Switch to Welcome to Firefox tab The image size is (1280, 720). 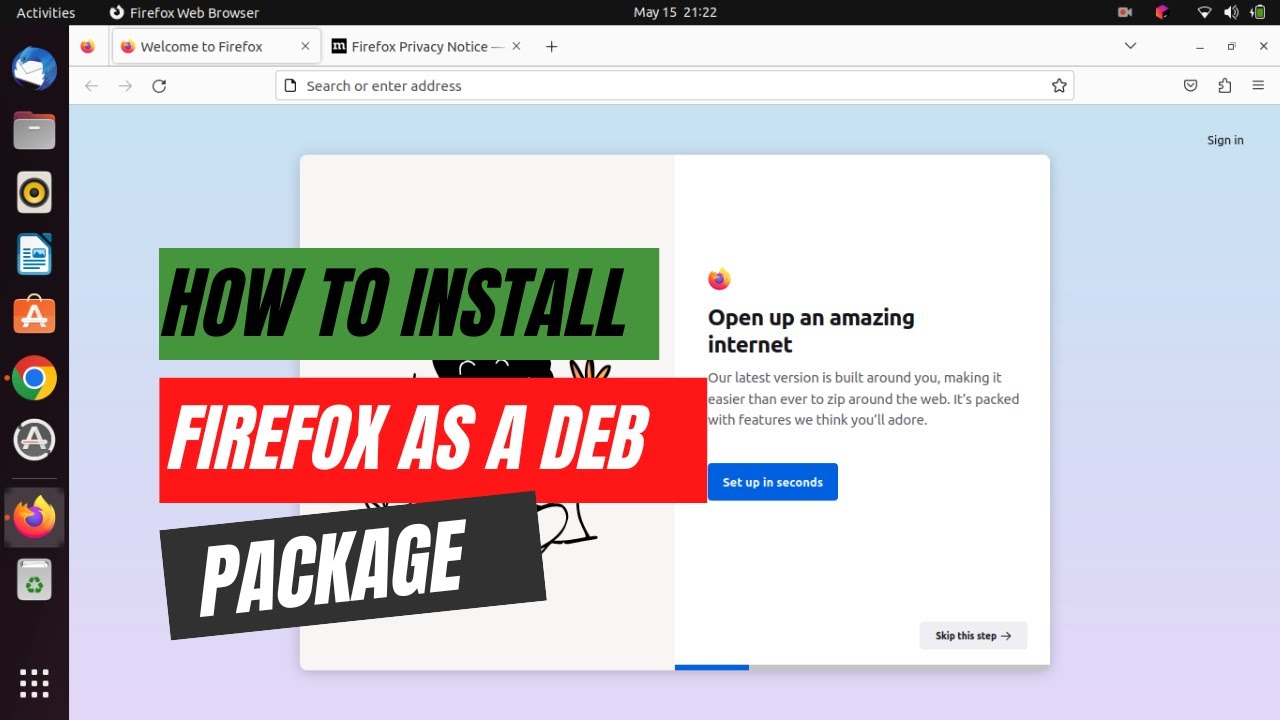216,46
